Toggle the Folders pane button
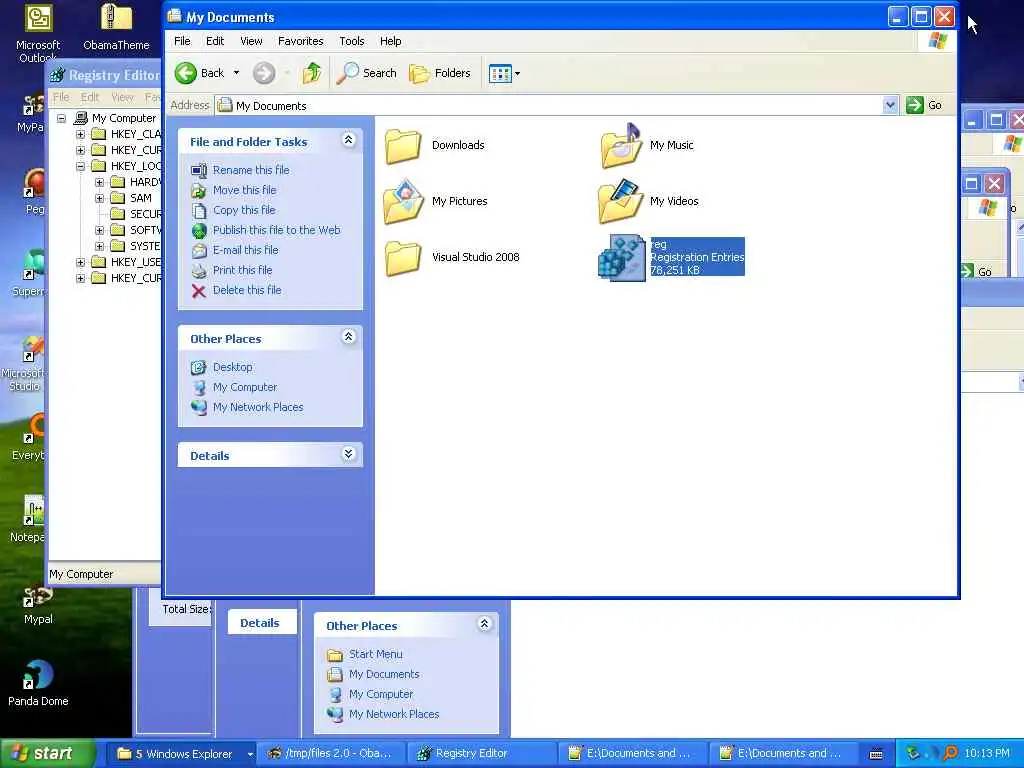The width and height of the screenshot is (1024, 768). [440, 73]
